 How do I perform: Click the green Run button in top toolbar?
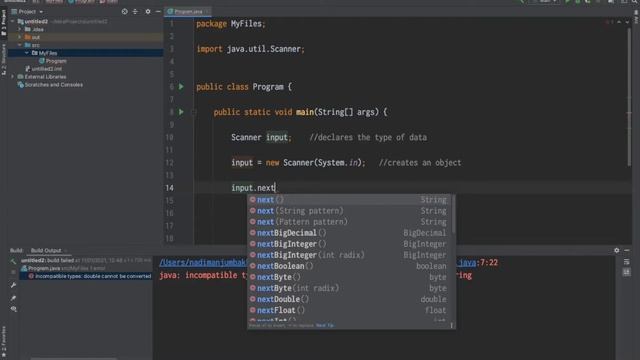coord(567,2)
